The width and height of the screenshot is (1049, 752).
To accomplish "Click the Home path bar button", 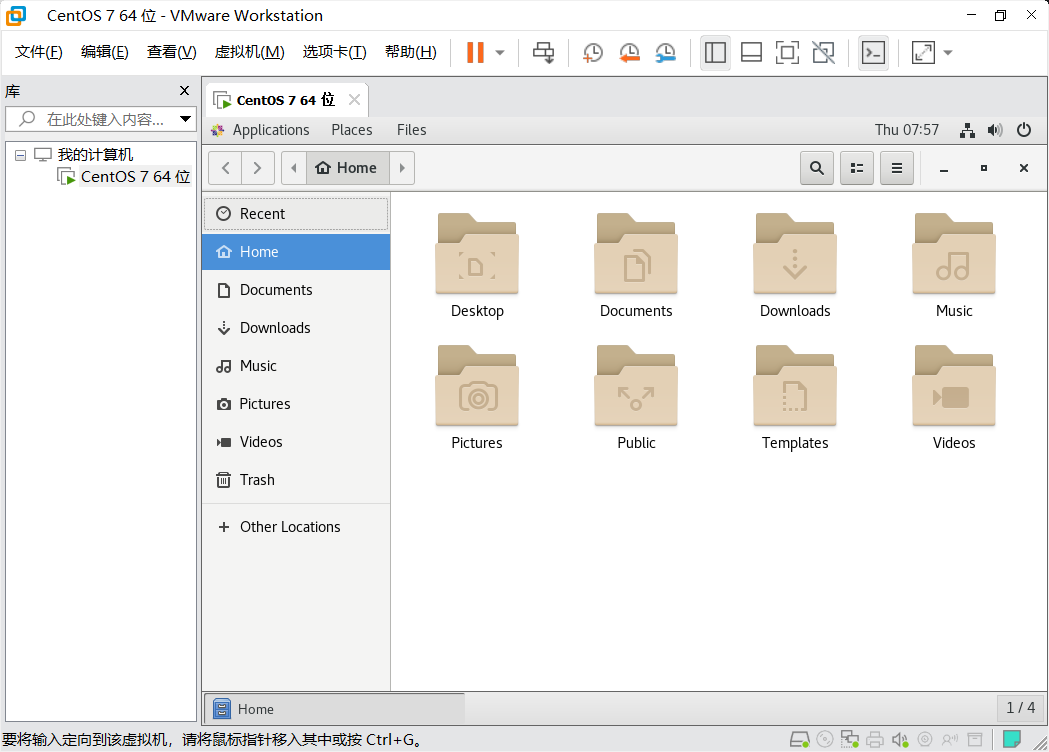I will point(347,168).
